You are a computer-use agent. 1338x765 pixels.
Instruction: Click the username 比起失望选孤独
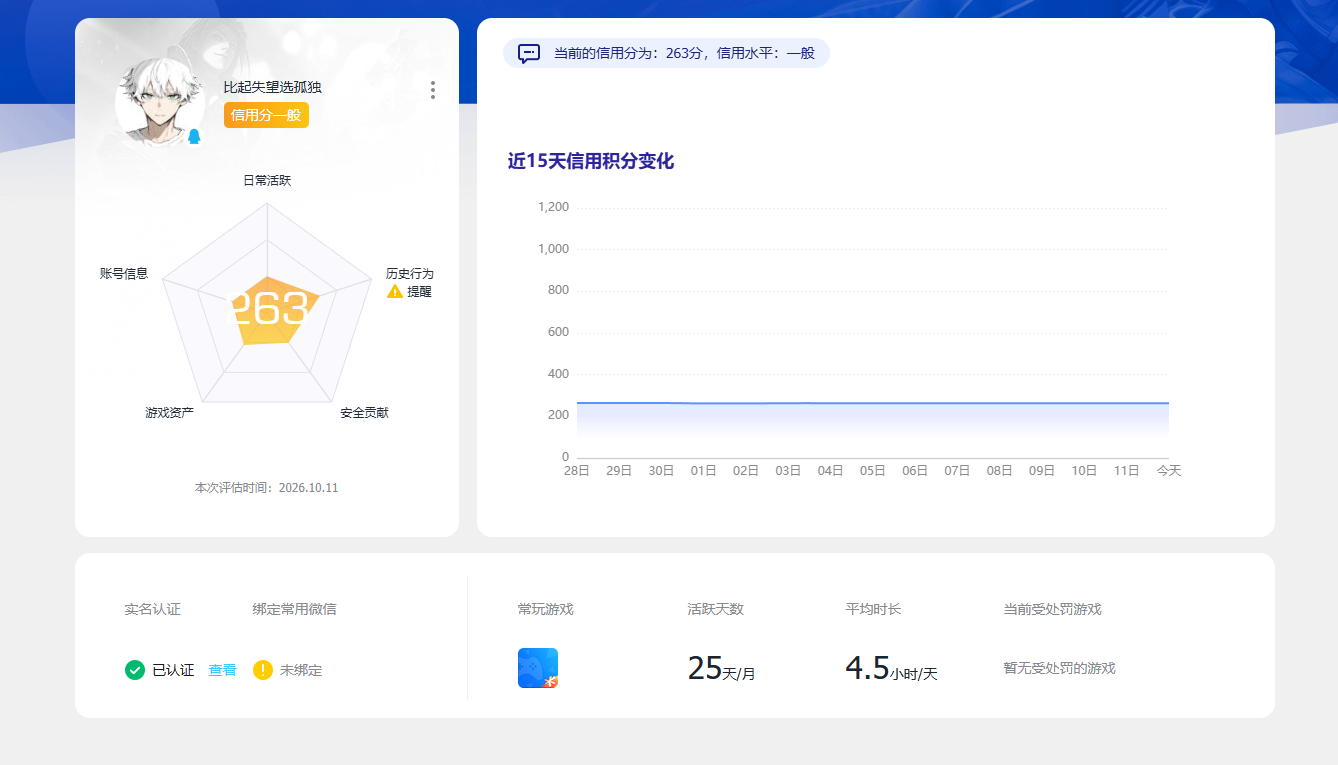click(273, 87)
